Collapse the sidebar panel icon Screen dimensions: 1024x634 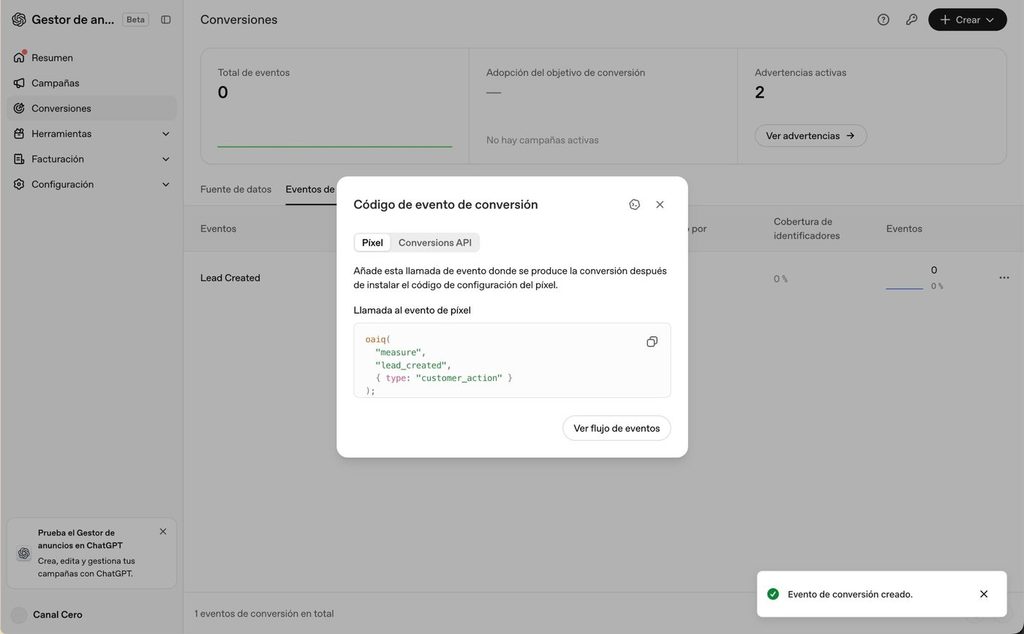[166, 20]
